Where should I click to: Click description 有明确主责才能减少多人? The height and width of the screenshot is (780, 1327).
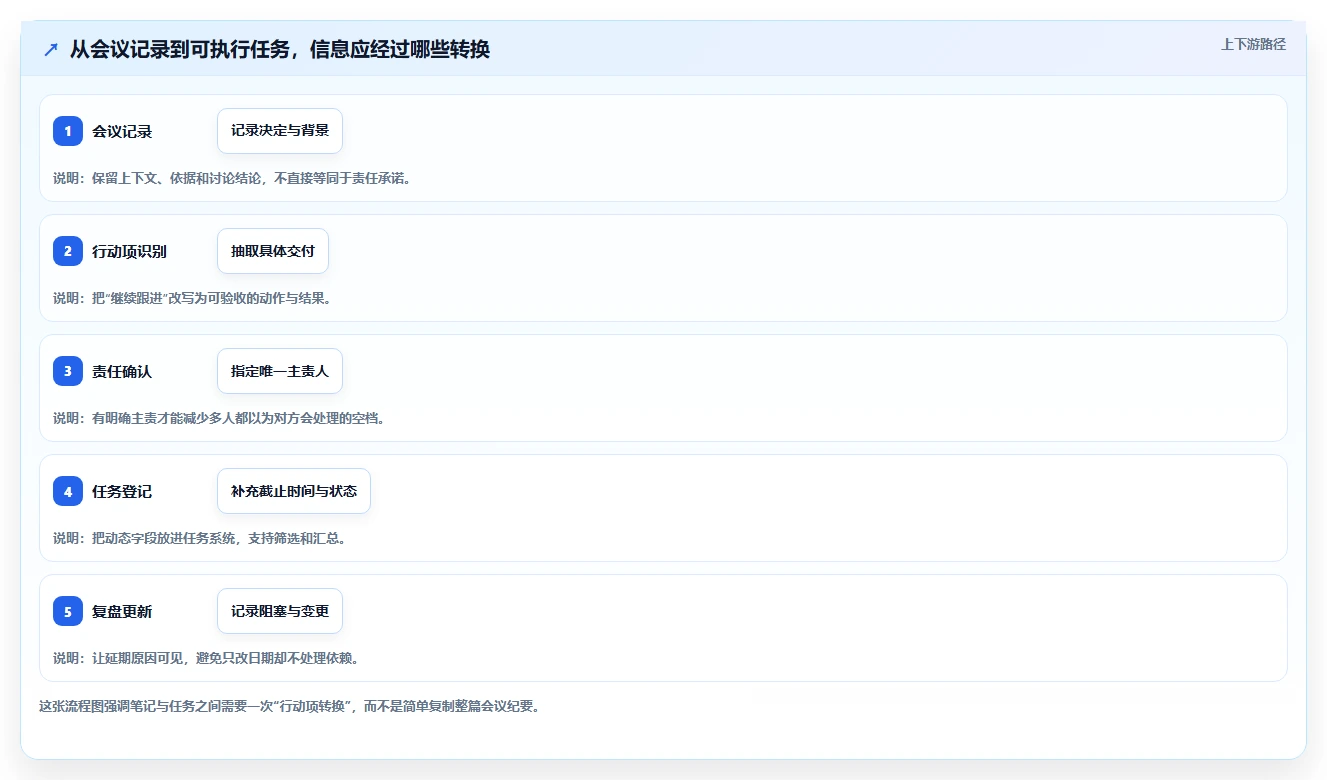click(219, 418)
